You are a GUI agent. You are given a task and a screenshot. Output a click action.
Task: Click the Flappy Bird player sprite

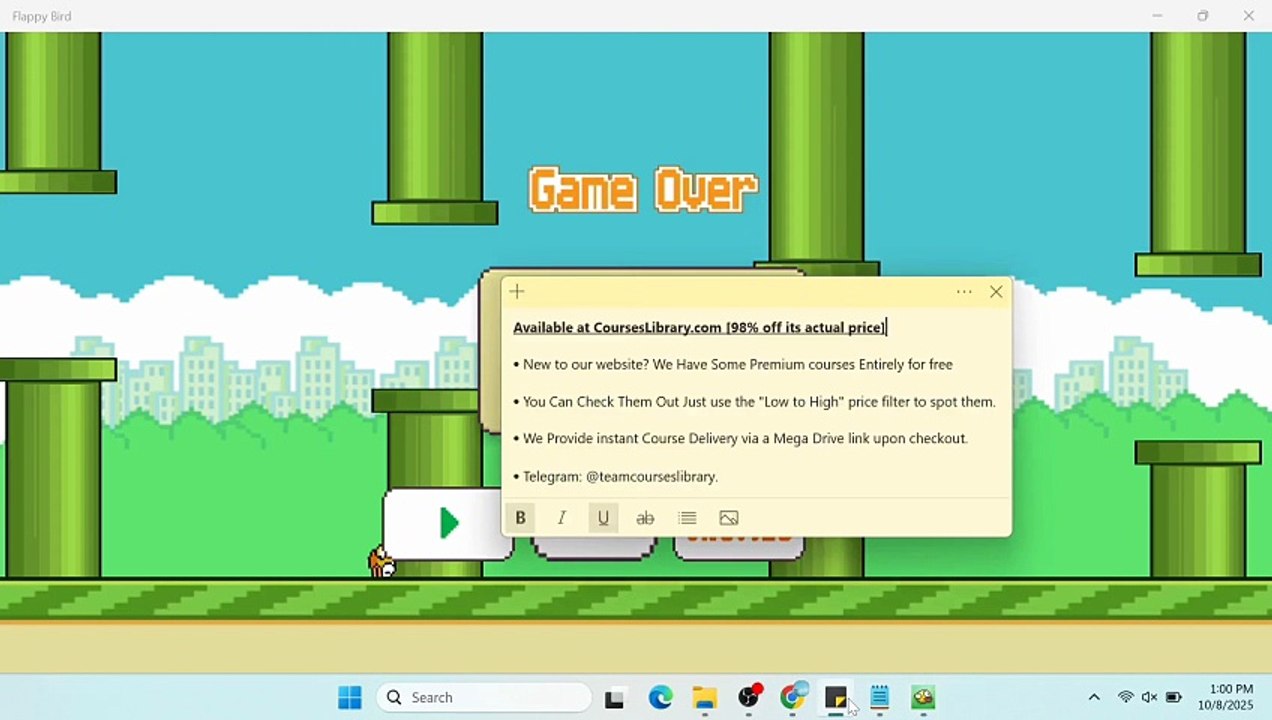(382, 563)
